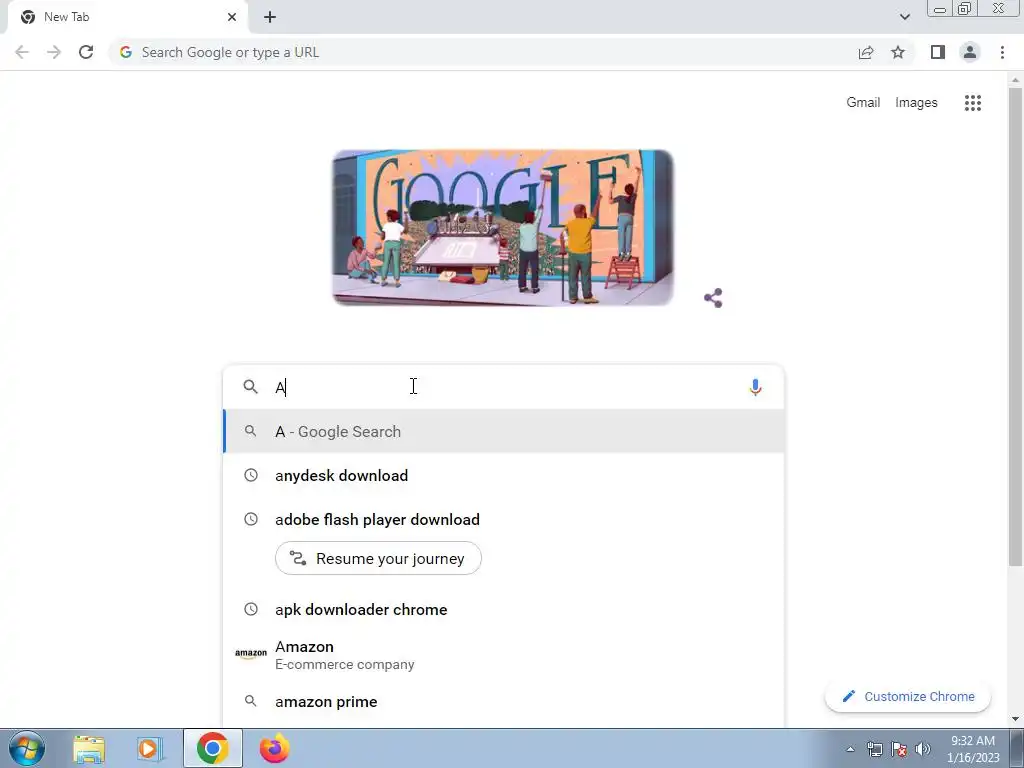This screenshot has height=768, width=1024.
Task: Choose the Amazon E-commerce company suggestion
Action: (x=504, y=655)
